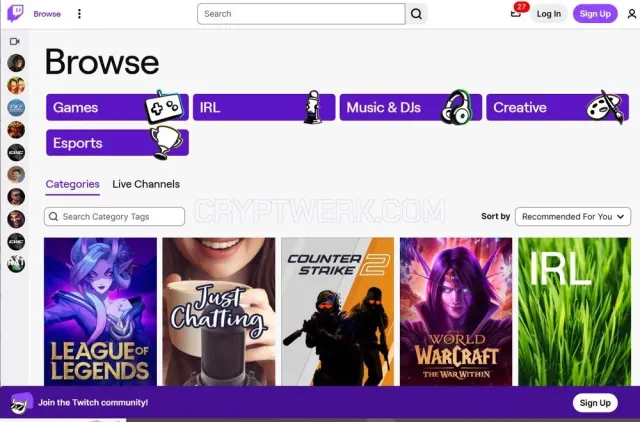
Task: Focus the Search Category Tags field
Action: (114, 217)
